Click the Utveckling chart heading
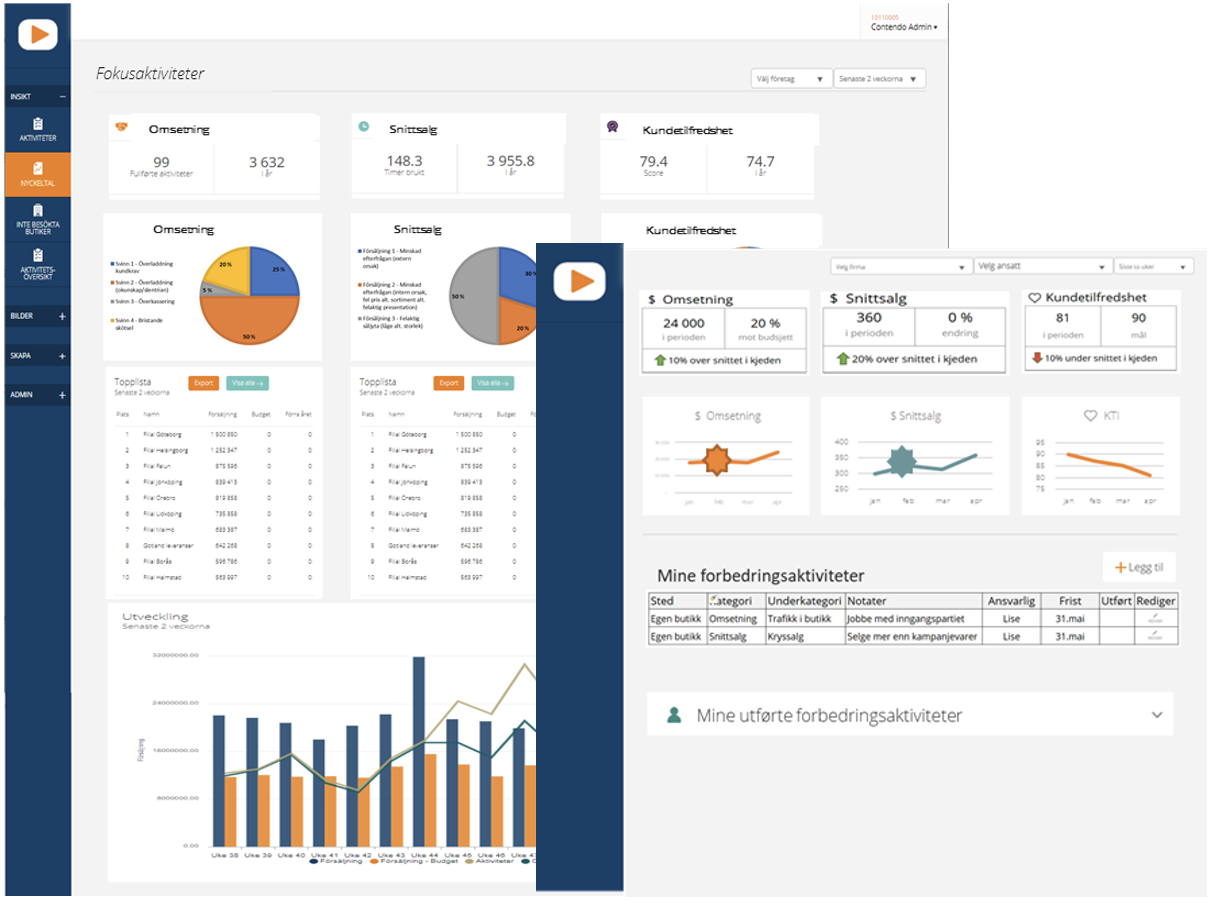Viewport: 1214px width, 900px height. tap(155, 616)
